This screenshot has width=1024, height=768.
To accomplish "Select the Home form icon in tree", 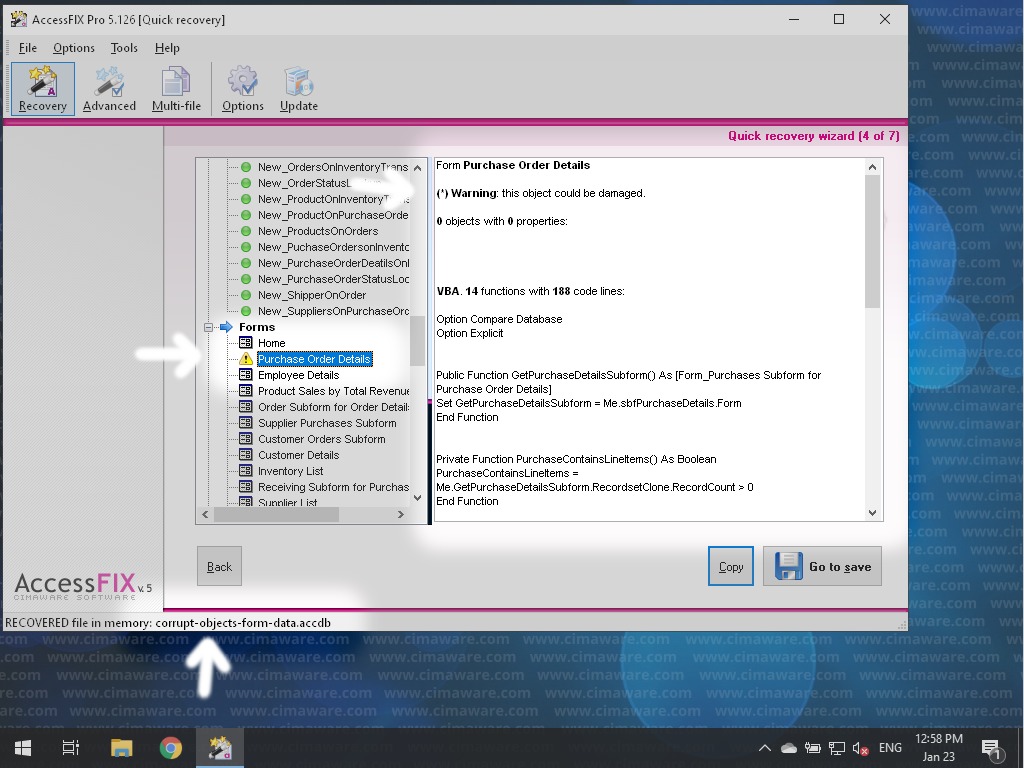I will [245, 343].
